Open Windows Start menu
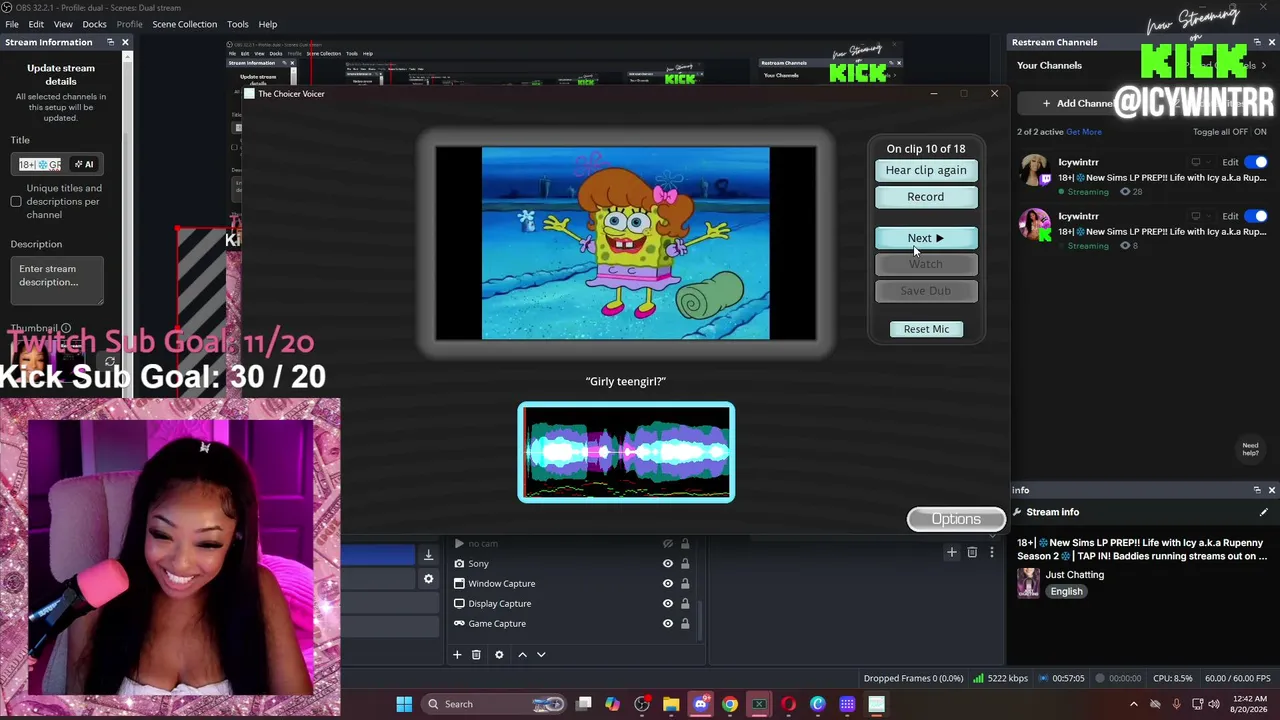Screen dimensions: 1280x720 tap(404, 704)
